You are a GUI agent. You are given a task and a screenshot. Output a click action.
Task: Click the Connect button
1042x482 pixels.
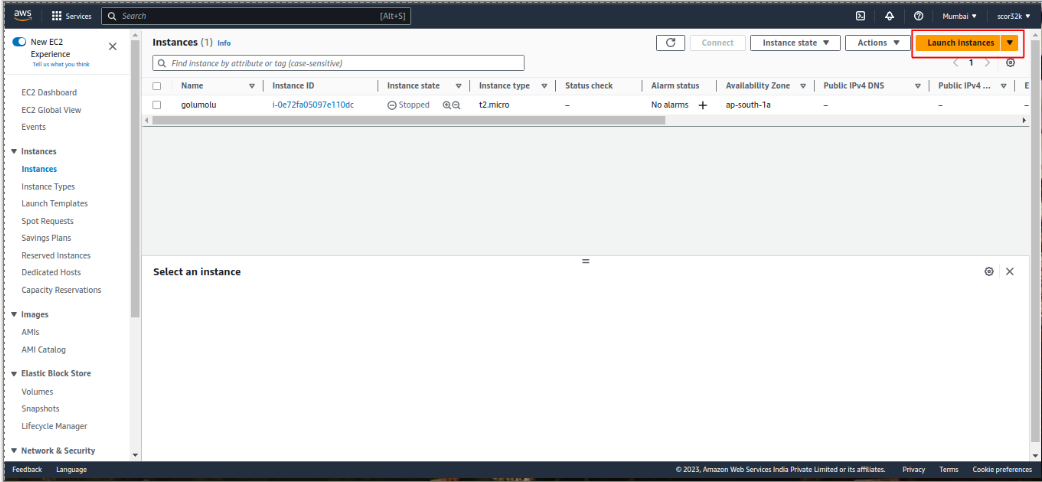tap(718, 43)
